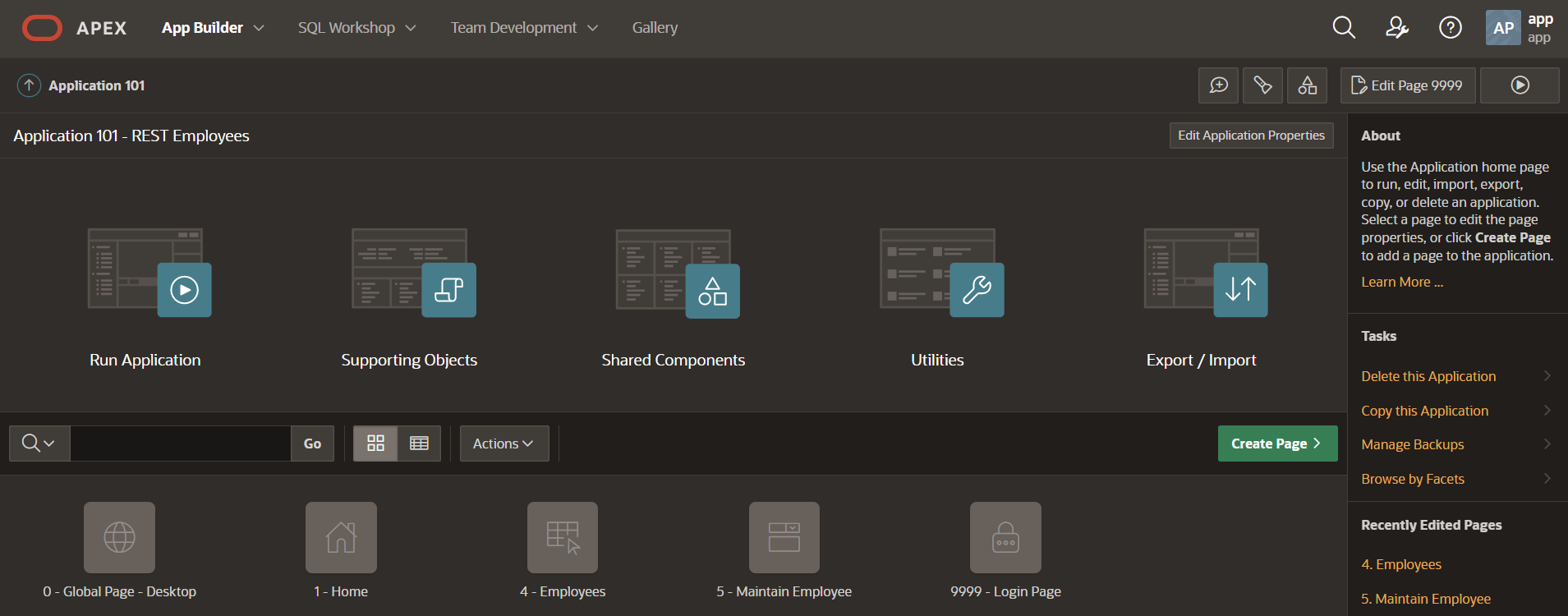
Task: Click Edit Page 9999 button
Action: coord(1408,85)
